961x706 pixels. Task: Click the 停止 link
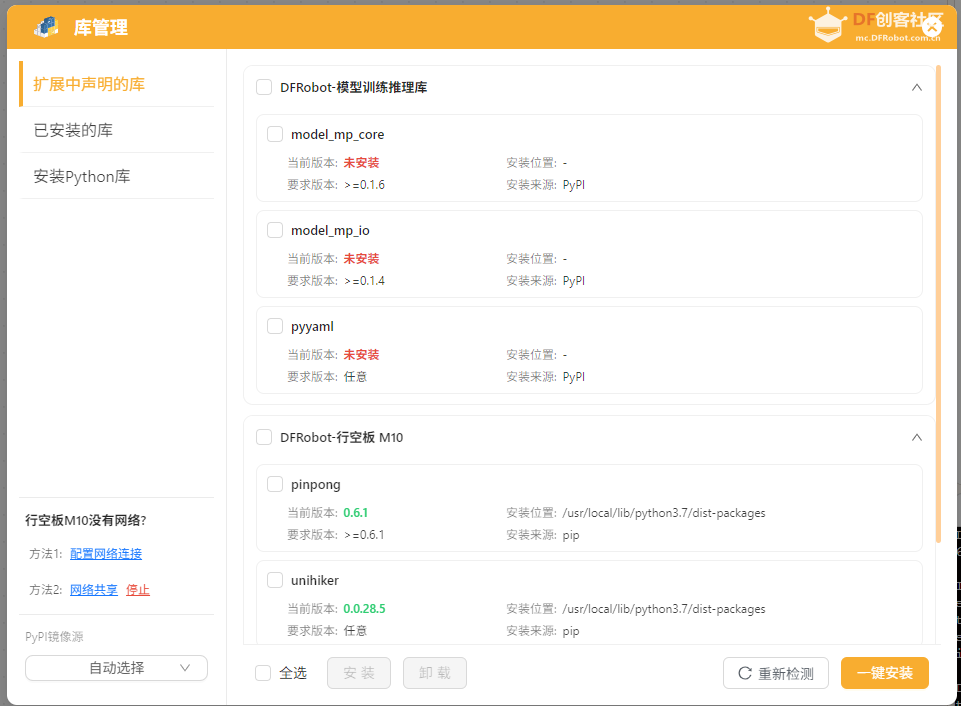[138, 590]
